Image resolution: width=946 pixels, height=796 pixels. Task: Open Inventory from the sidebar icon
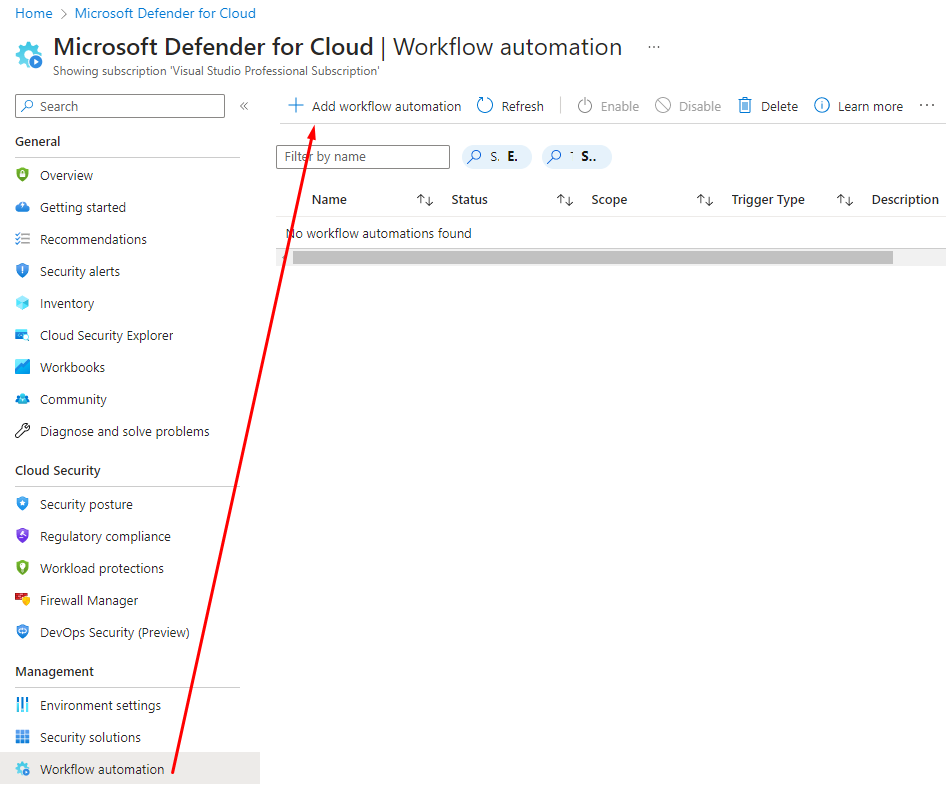click(23, 303)
